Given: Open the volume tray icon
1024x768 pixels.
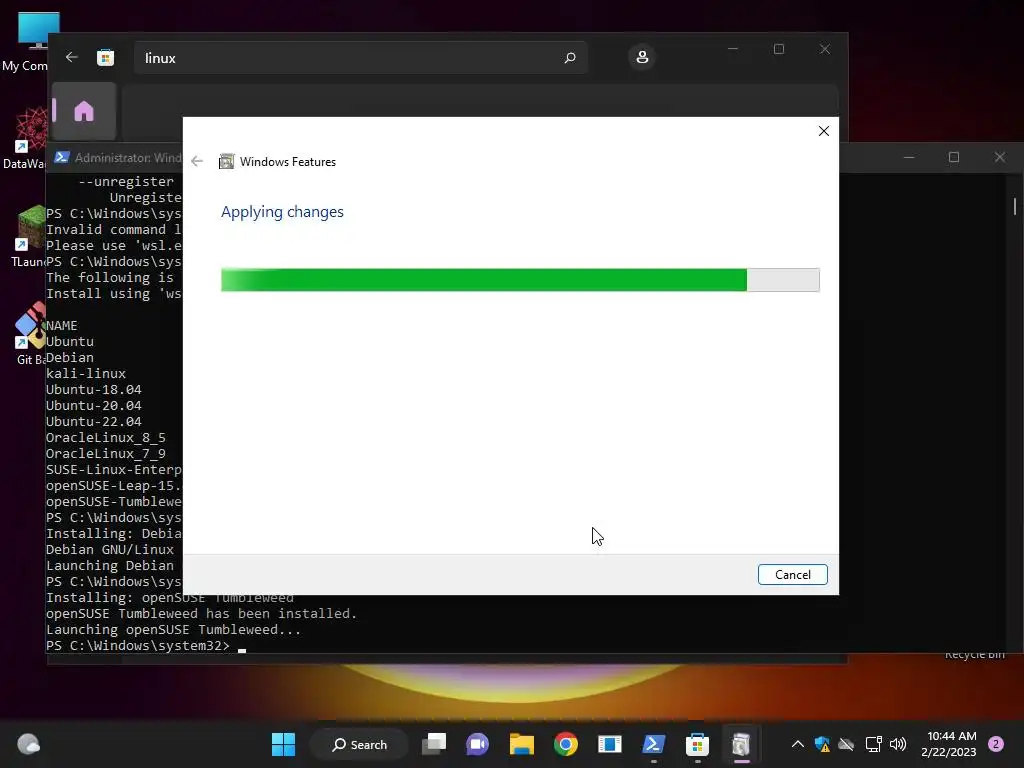Looking at the screenshot, I should (x=898, y=744).
